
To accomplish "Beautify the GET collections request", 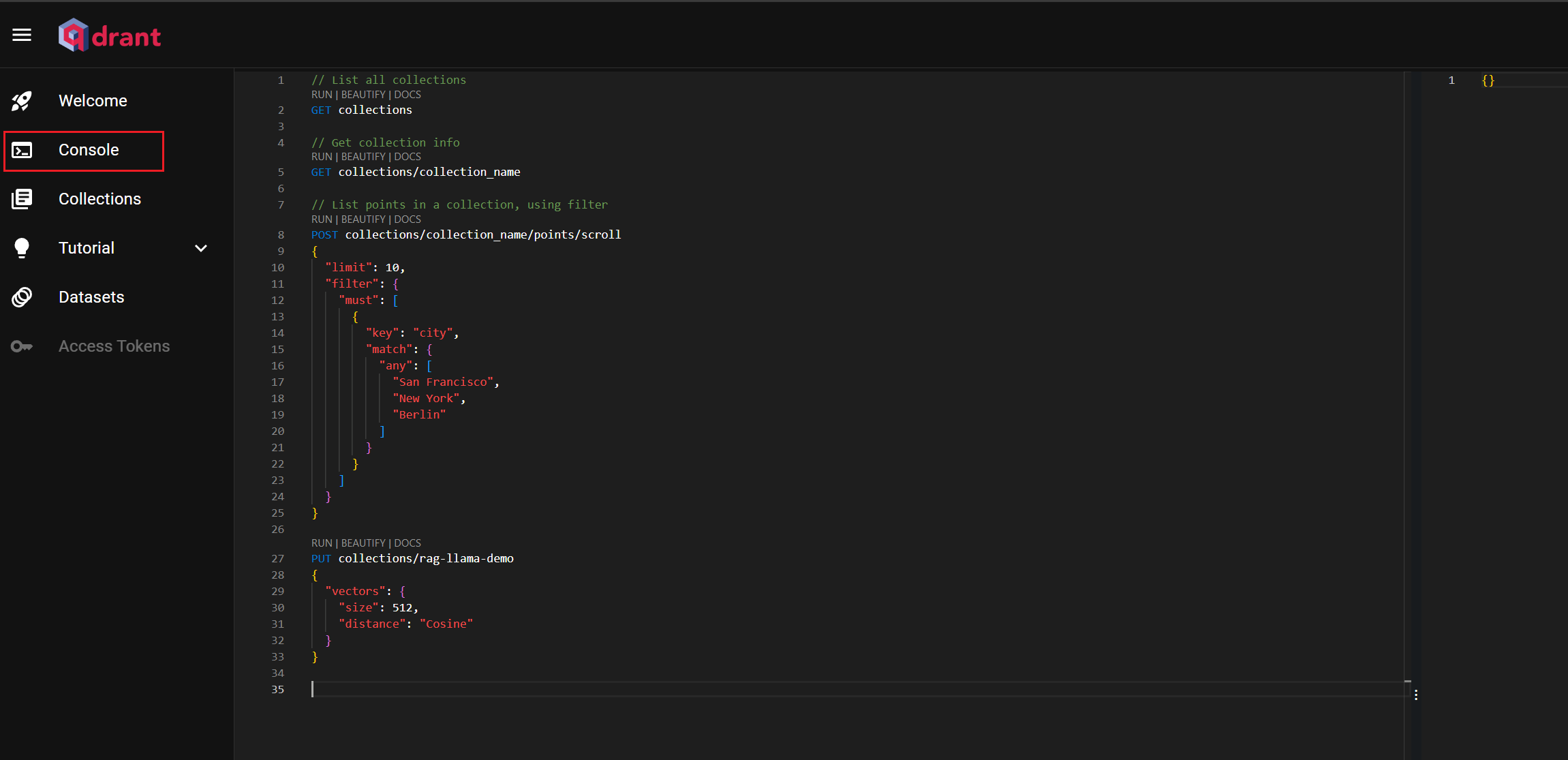I will tap(363, 95).
